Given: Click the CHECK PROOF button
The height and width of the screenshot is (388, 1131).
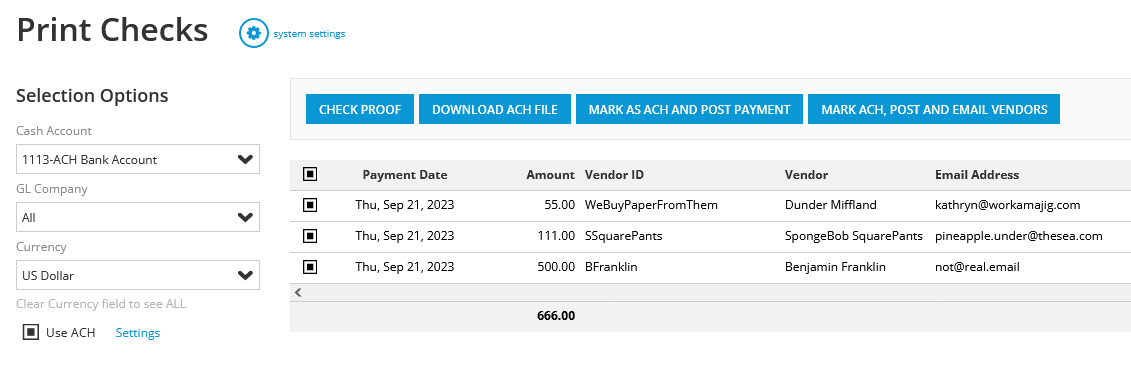Looking at the screenshot, I should (360, 110).
